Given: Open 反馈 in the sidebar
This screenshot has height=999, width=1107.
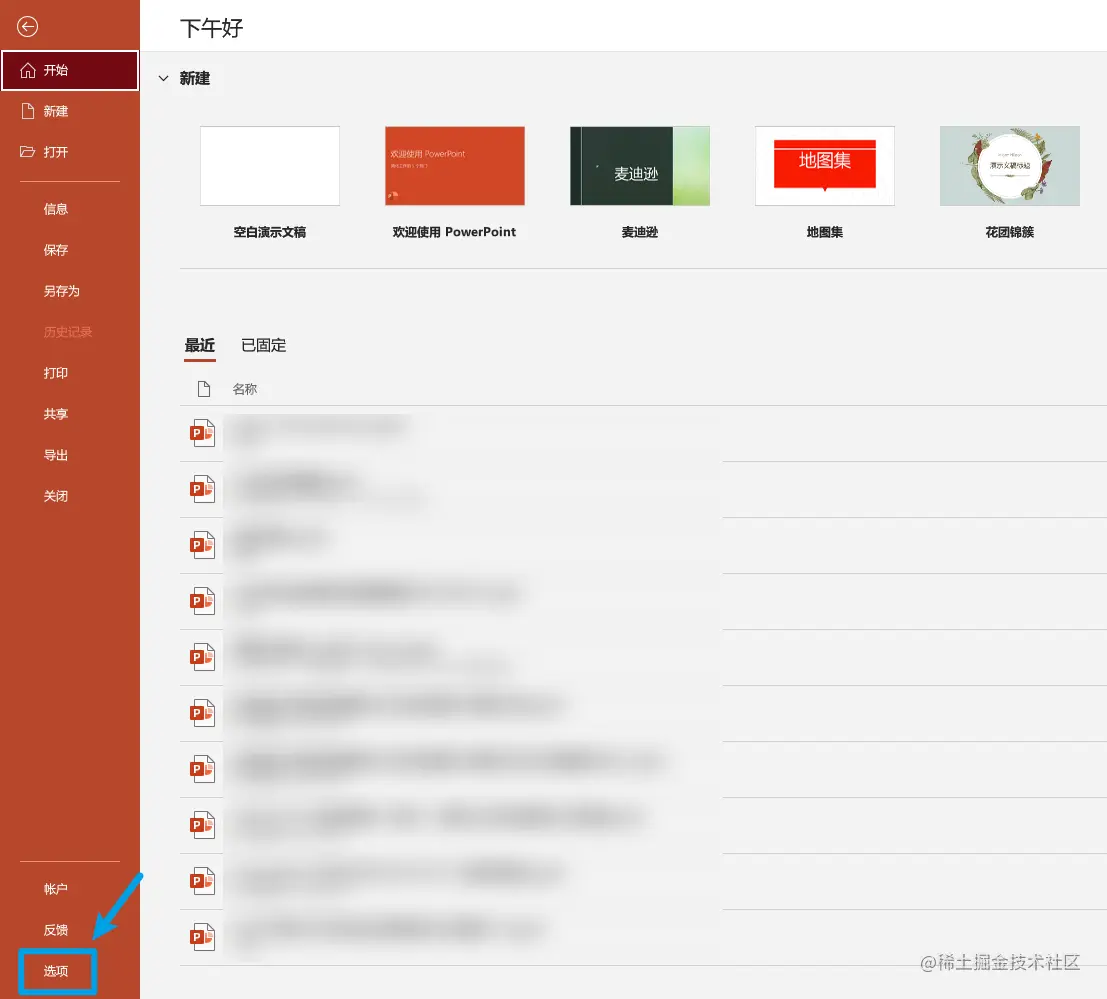Looking at the screenshot, I should (x=56, y=930).
